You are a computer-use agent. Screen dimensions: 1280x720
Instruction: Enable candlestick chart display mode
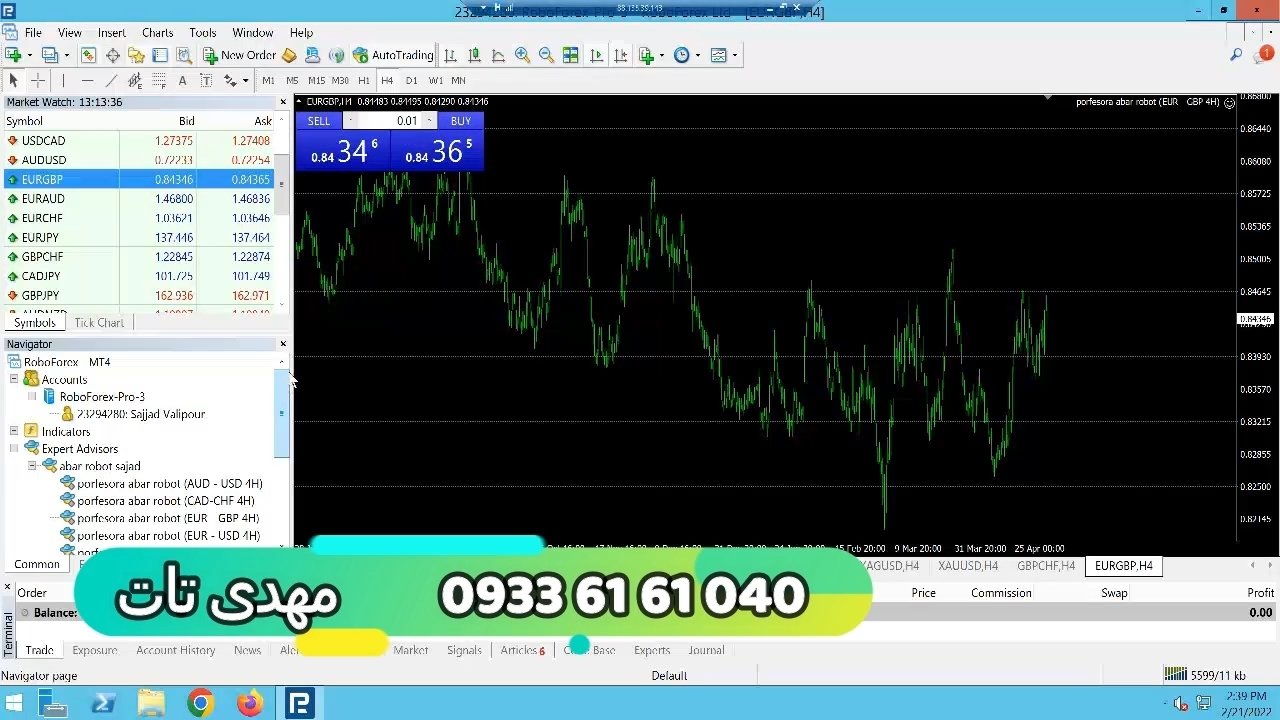coord(474,56)
